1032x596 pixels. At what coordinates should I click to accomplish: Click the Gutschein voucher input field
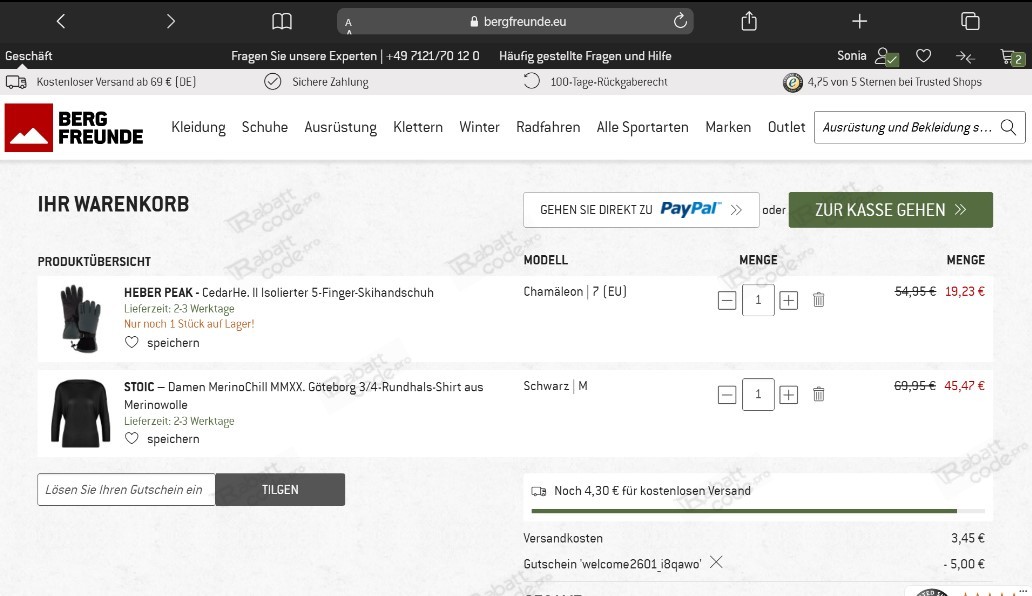click(126, 489)
